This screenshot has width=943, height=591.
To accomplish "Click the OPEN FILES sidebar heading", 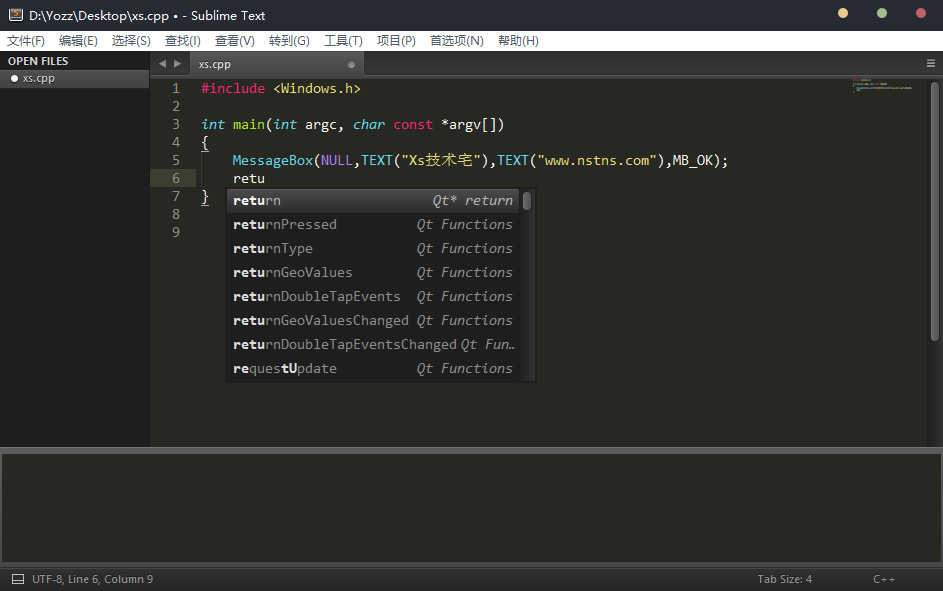I will coord(38,61).
